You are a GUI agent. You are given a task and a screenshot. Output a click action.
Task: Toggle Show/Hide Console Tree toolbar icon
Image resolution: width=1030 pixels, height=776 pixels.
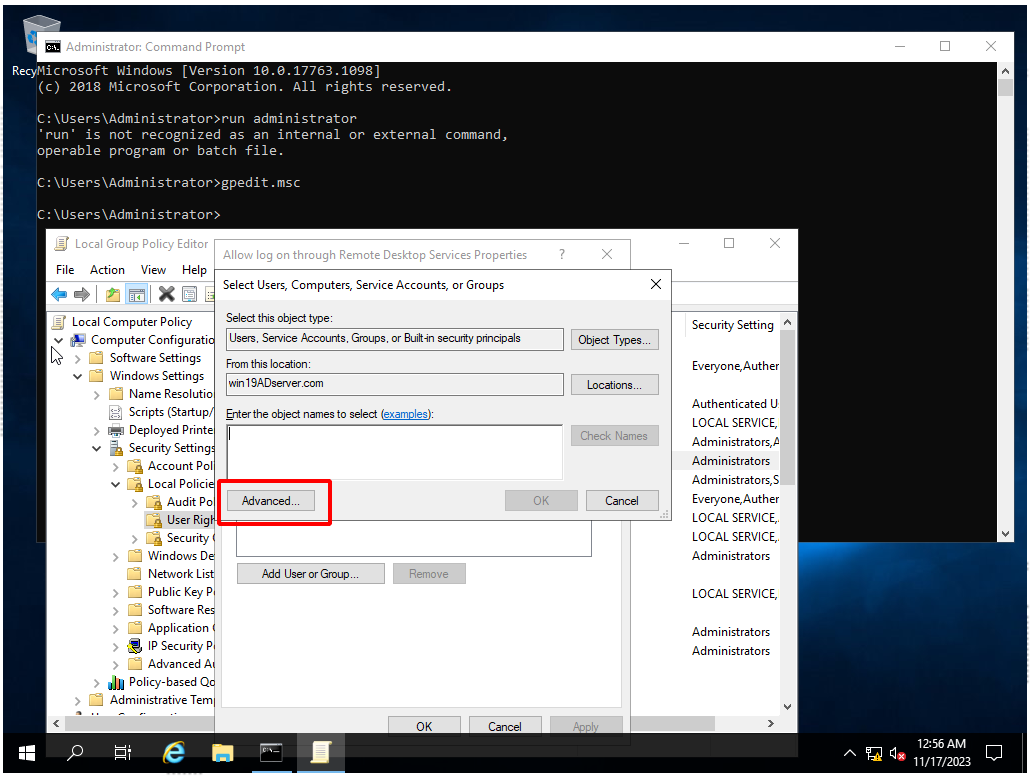point(137,294)
